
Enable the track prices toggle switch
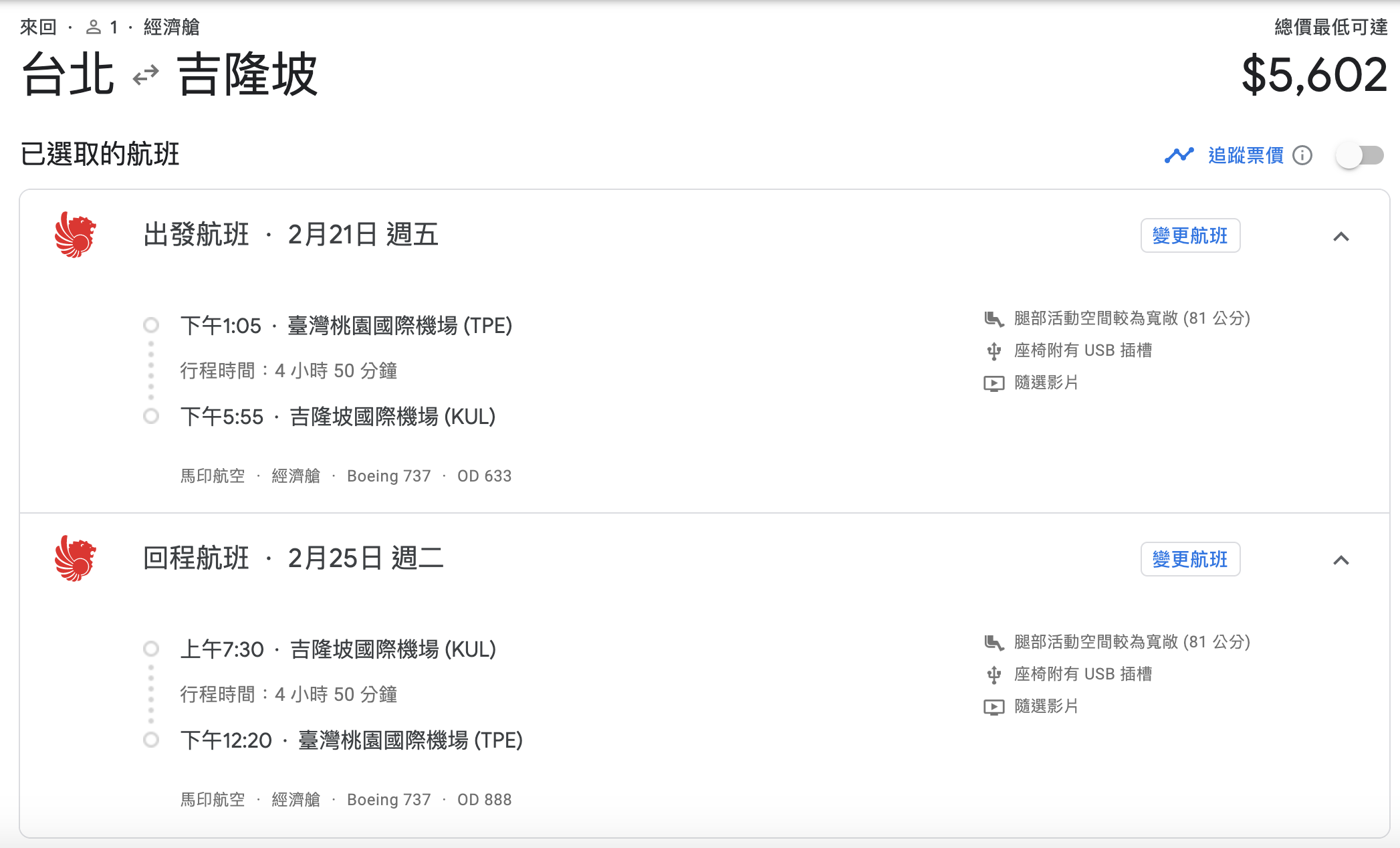pos(1359,156)
